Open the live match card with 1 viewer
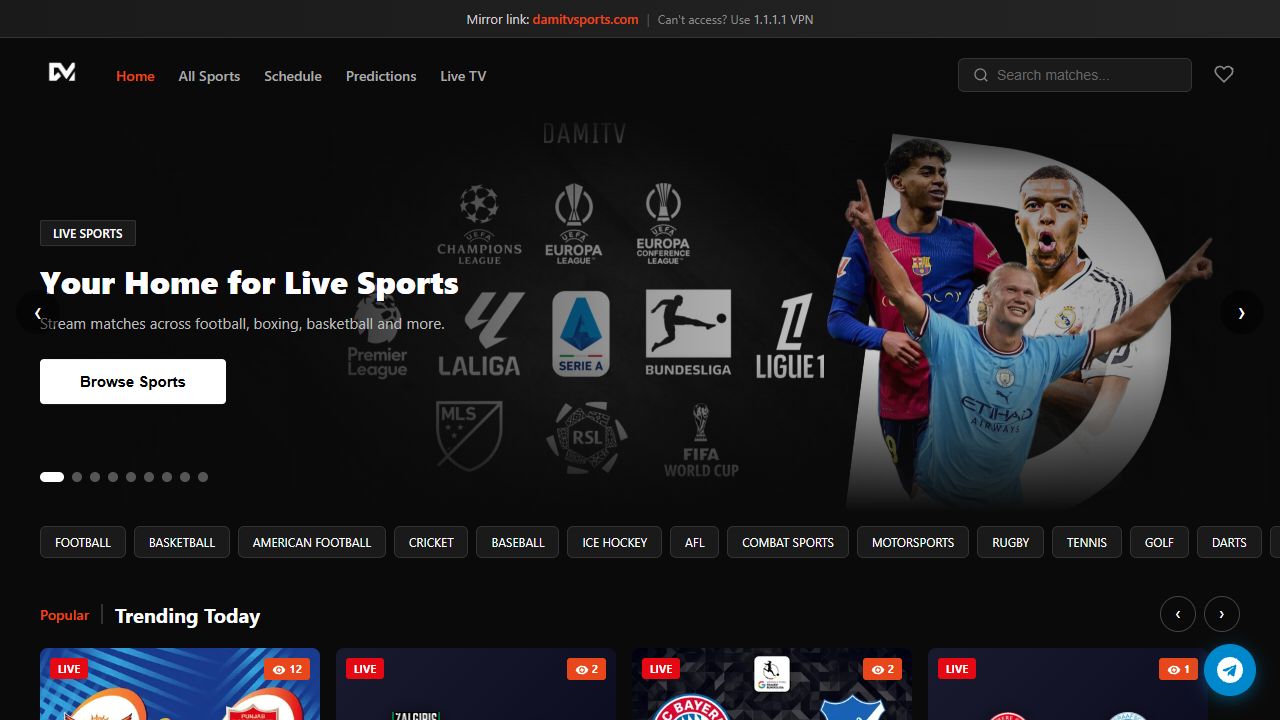1280x720 pixels. coord(1068,684)
